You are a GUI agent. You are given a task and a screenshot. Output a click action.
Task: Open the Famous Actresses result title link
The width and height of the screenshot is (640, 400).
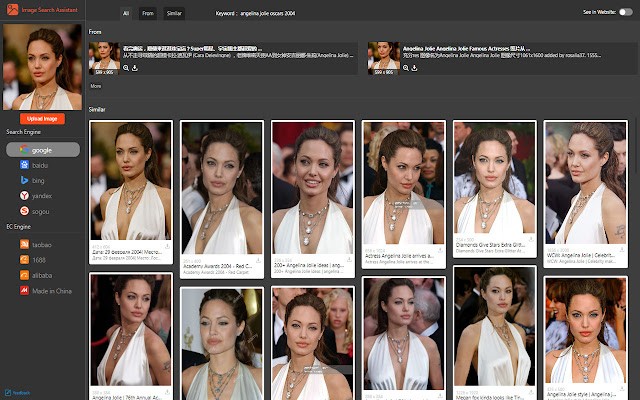466,48
